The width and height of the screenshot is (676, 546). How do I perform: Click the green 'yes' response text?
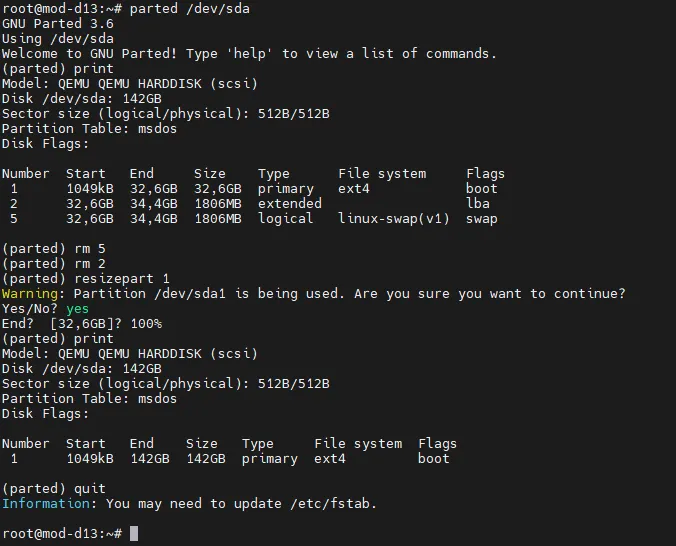[x=78, y=309]
